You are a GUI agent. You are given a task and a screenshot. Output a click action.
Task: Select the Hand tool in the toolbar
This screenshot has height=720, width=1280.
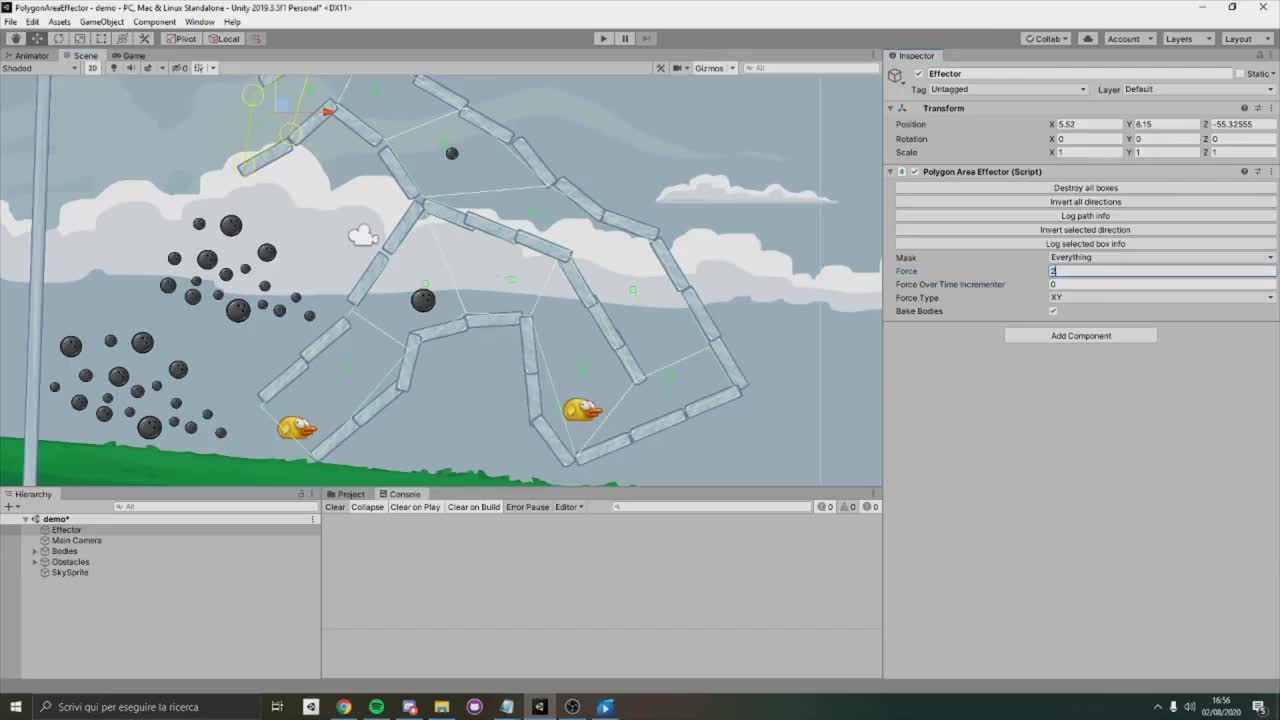pyautogui.click(x=16, y=38)
